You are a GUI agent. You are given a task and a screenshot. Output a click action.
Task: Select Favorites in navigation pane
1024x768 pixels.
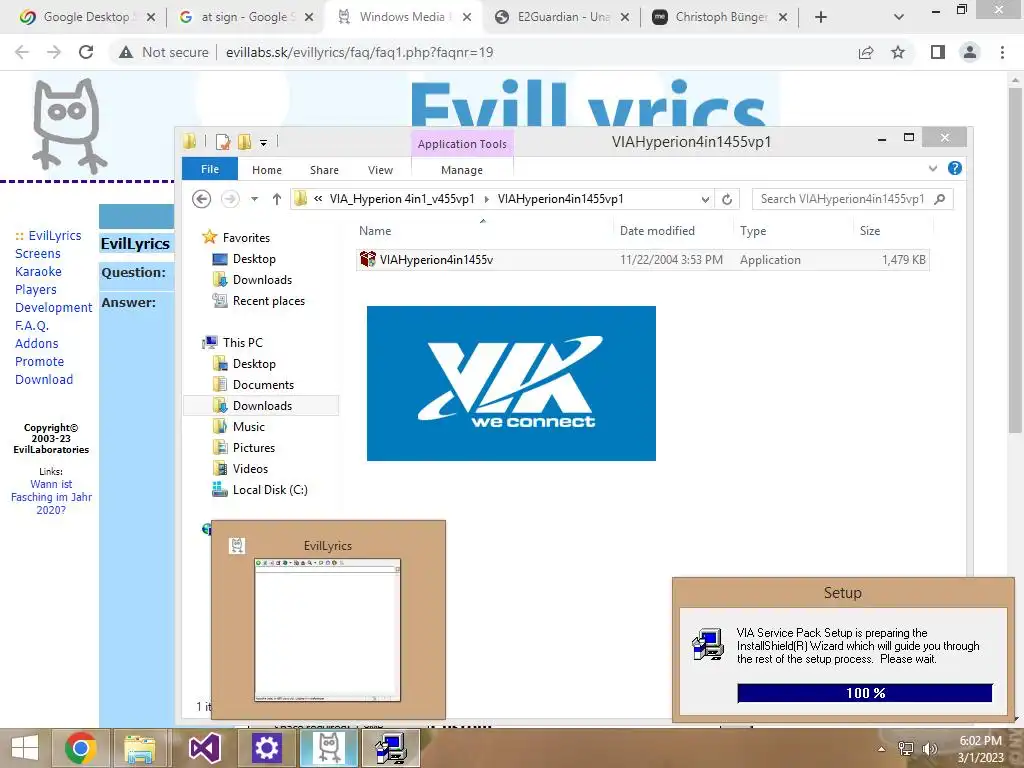[x=246, y=238]
